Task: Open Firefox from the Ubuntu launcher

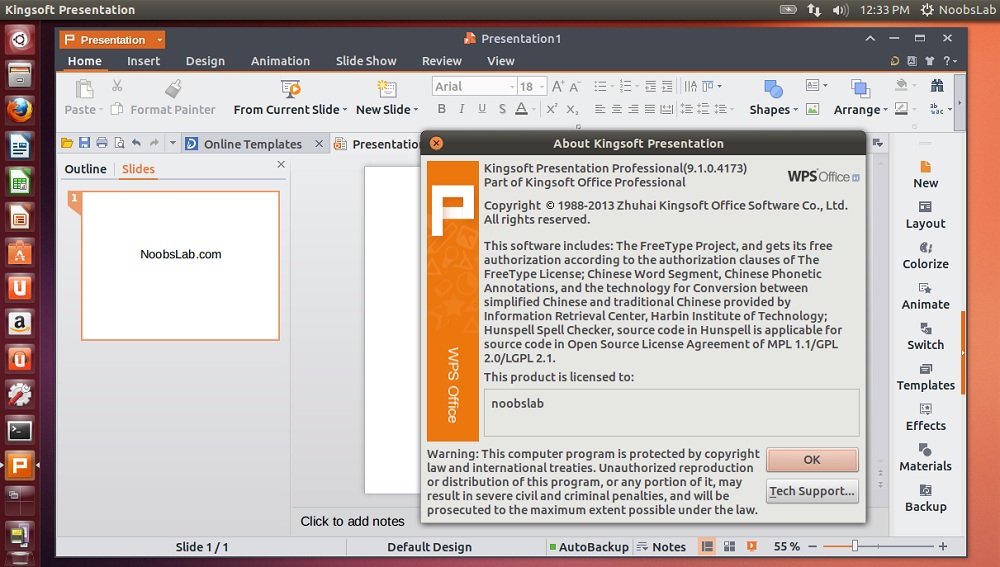Action: 20,110
